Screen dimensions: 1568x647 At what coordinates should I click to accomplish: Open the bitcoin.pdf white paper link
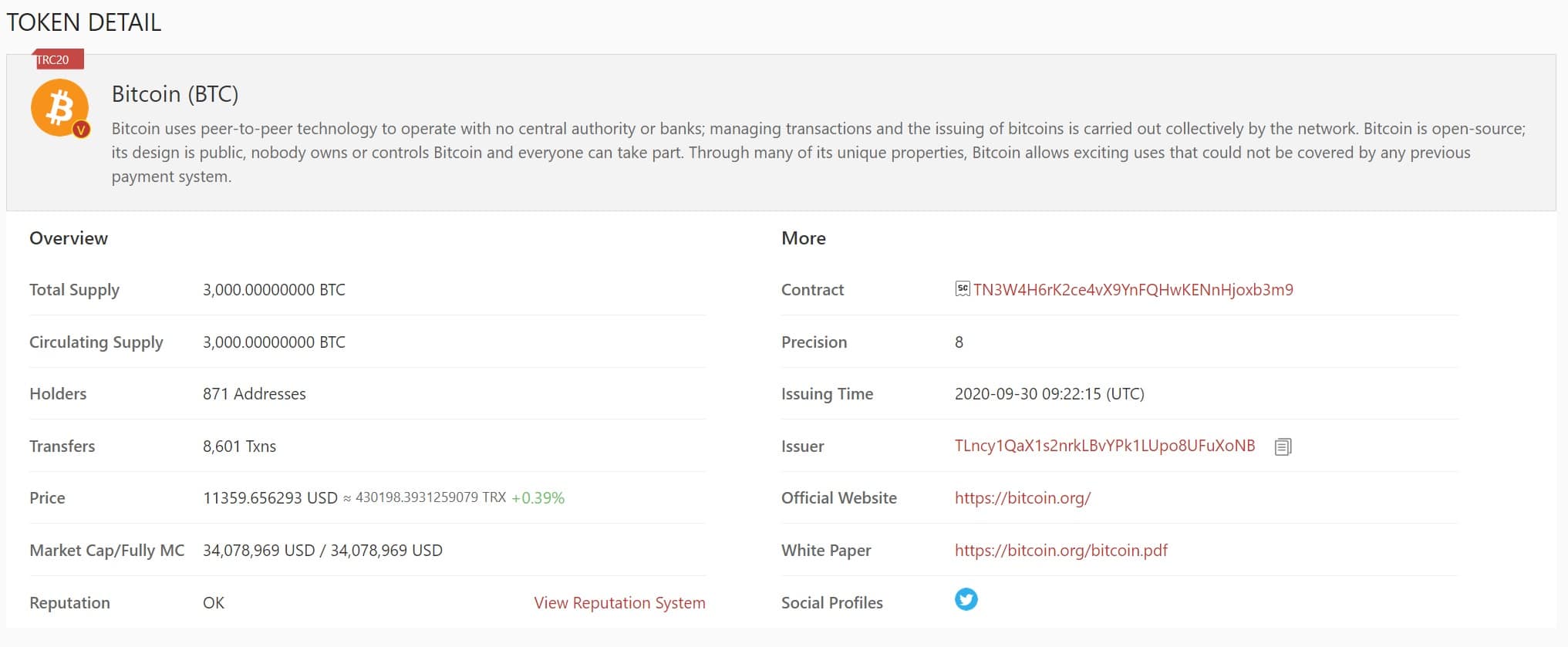point(1061,551)
